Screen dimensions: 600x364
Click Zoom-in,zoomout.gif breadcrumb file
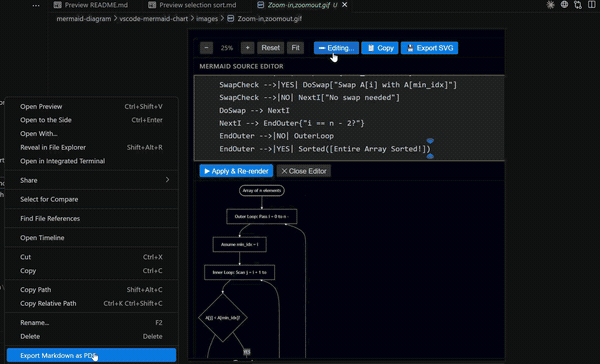pos(269,18)
